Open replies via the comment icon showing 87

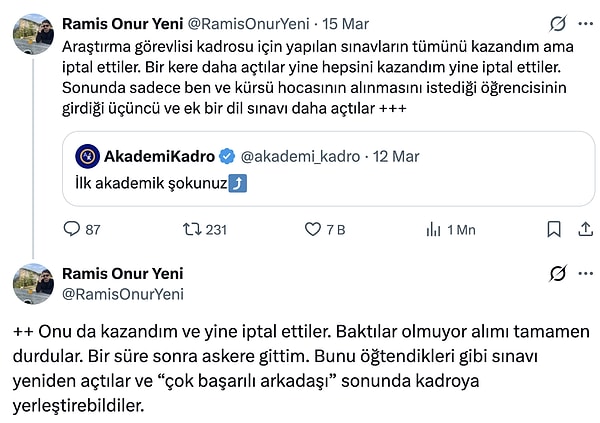tap(71, 229)
